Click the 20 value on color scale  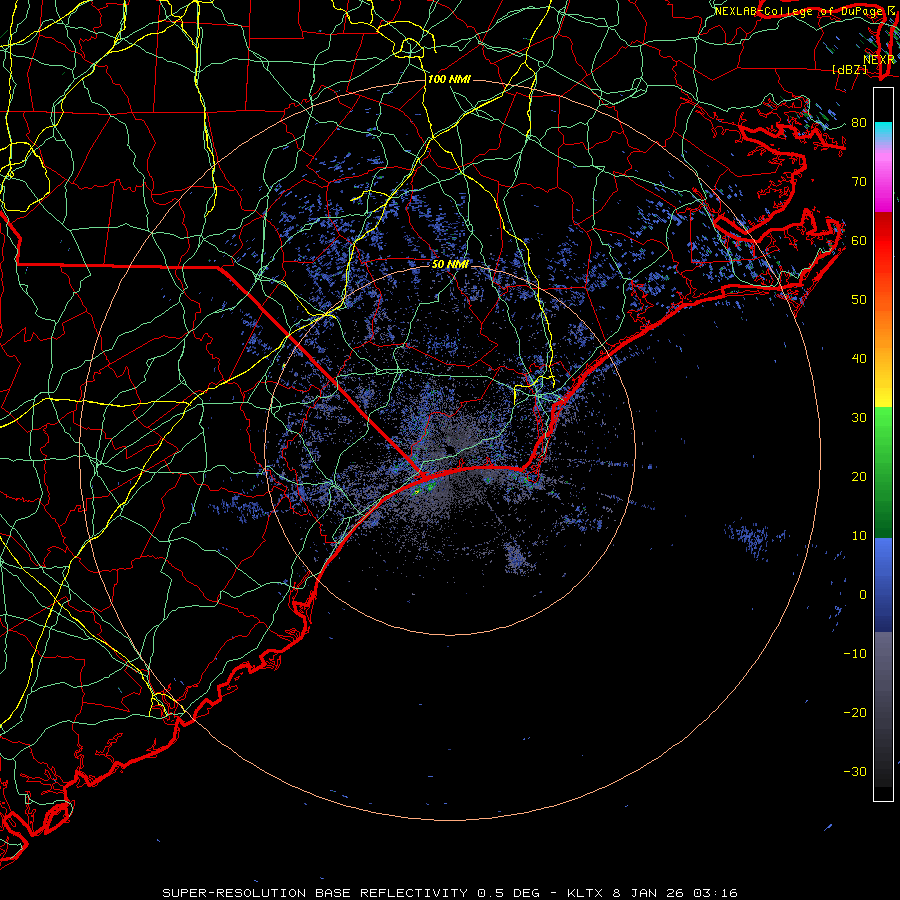859,476
